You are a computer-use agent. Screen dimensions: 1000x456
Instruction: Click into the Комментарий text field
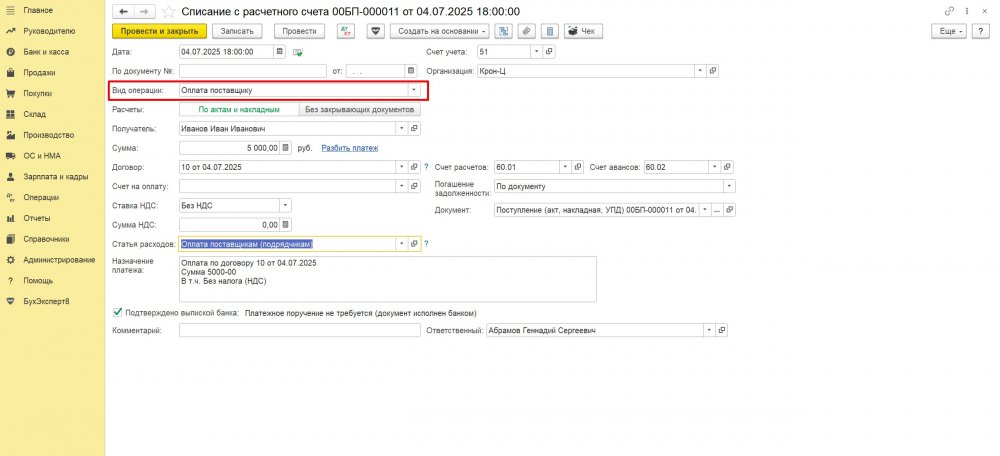[x=299, y=330]
